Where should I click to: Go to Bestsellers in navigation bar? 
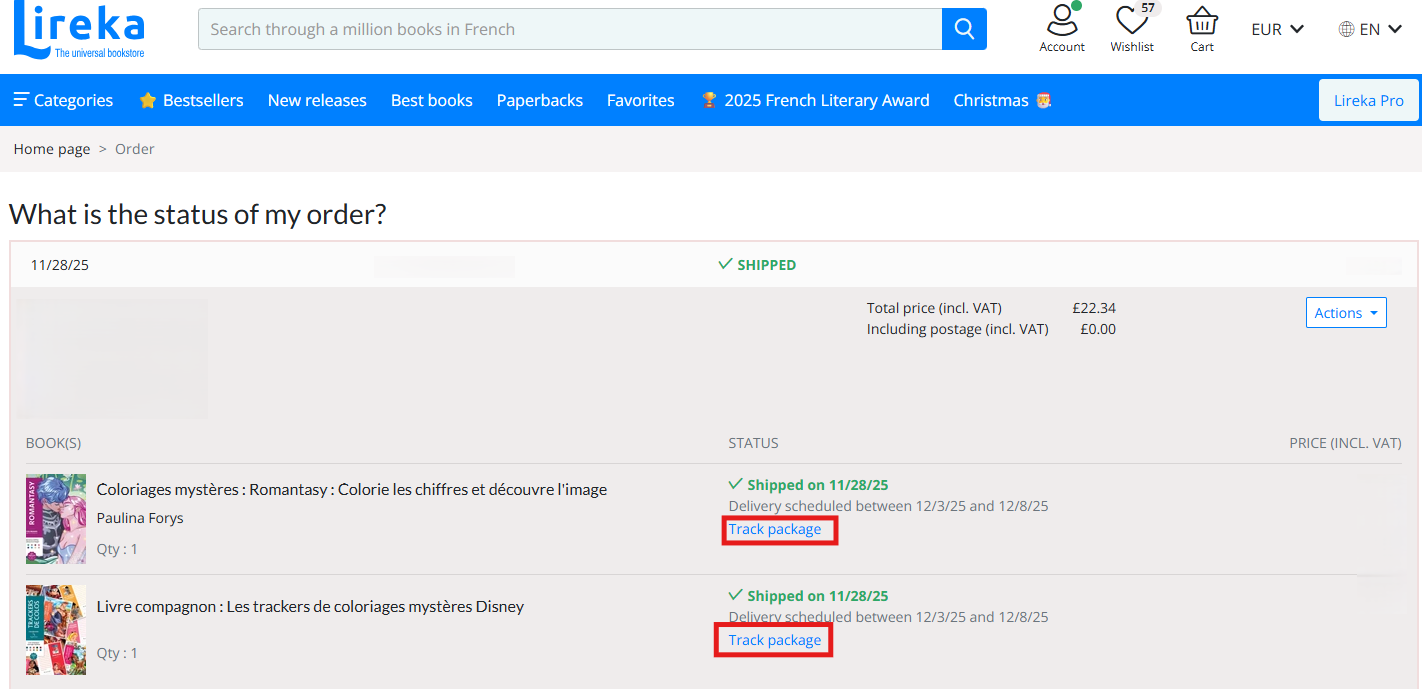click(x=191, y=100)
